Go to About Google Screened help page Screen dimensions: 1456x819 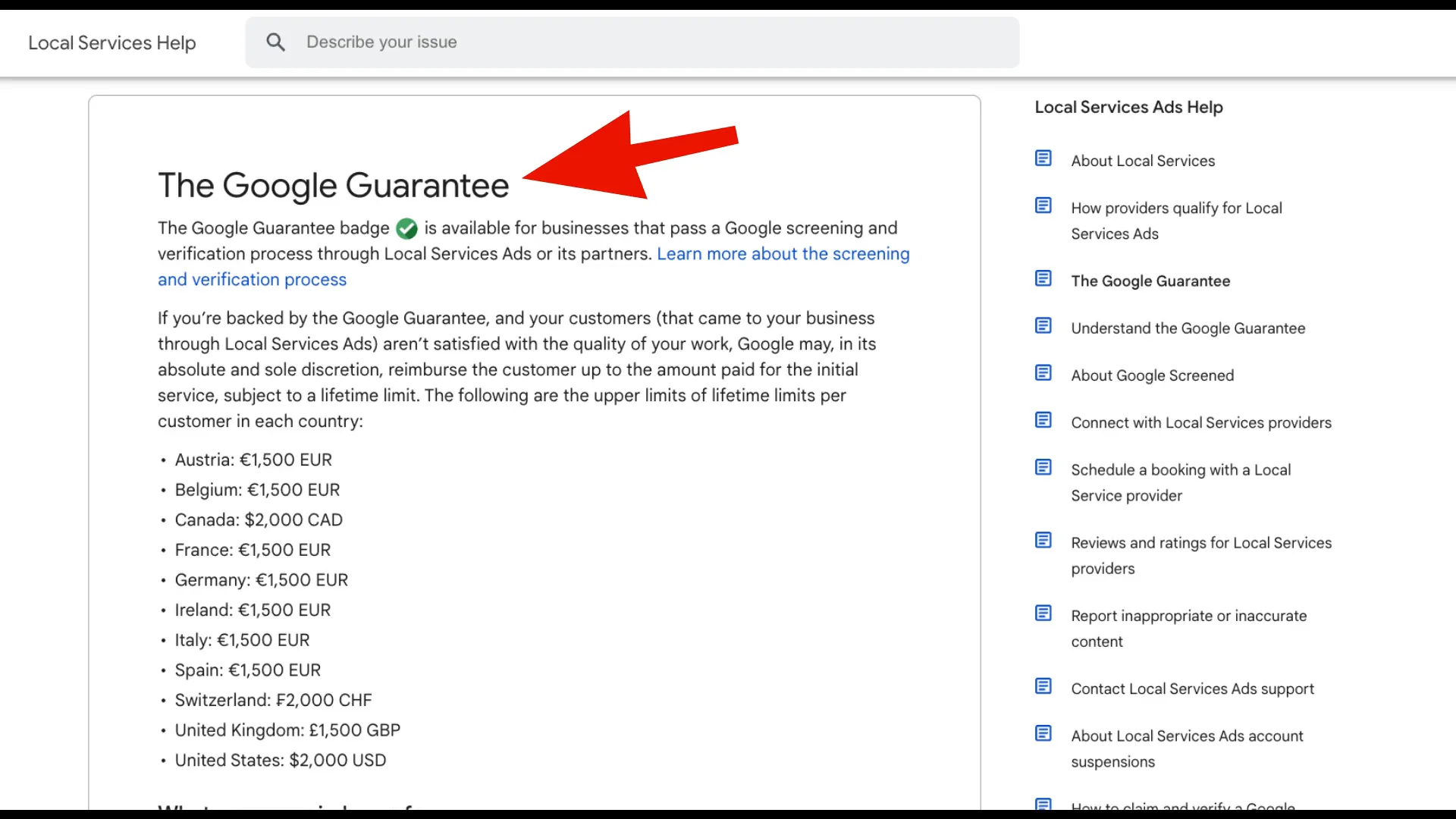coord(1152,375)
